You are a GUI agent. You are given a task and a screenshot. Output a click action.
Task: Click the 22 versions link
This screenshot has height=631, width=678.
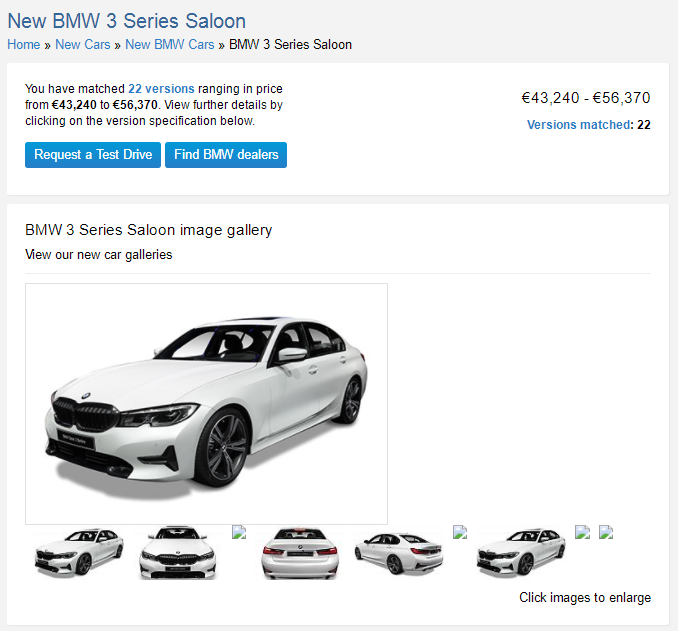click(161, 89)
